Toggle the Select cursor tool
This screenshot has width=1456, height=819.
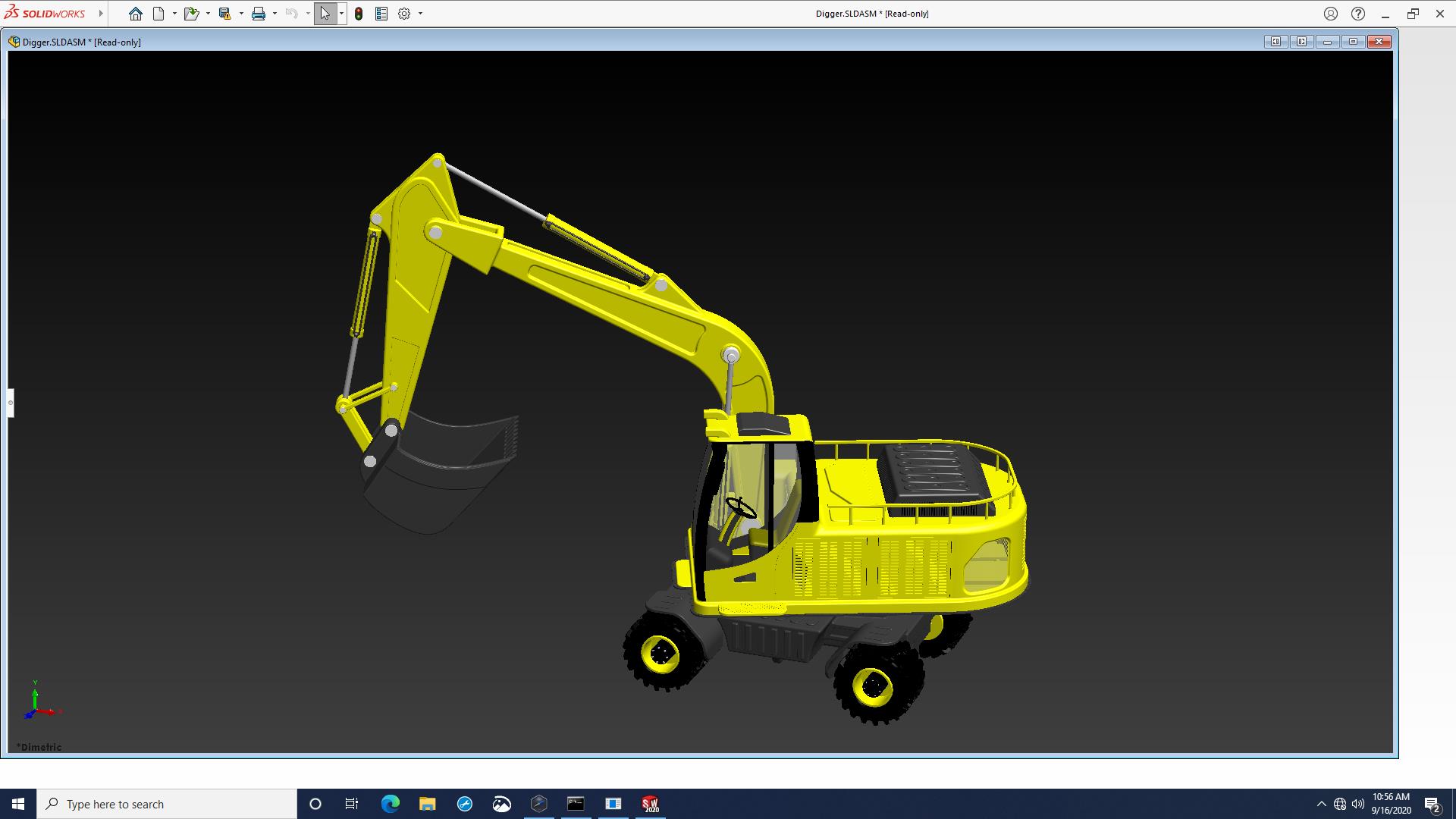click(x=325, y=14)
